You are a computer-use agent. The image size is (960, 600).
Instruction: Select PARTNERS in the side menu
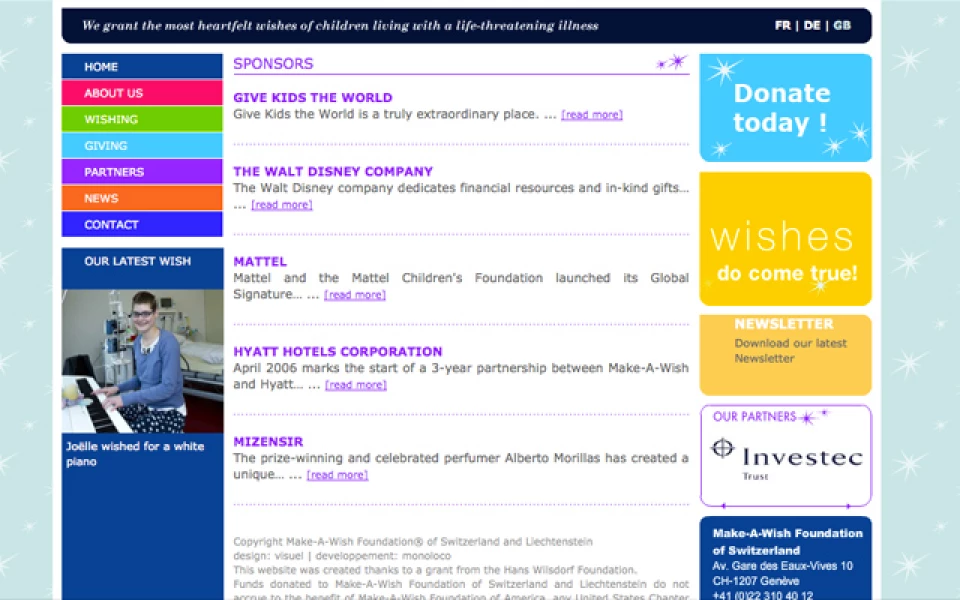[x=142, y=171]
